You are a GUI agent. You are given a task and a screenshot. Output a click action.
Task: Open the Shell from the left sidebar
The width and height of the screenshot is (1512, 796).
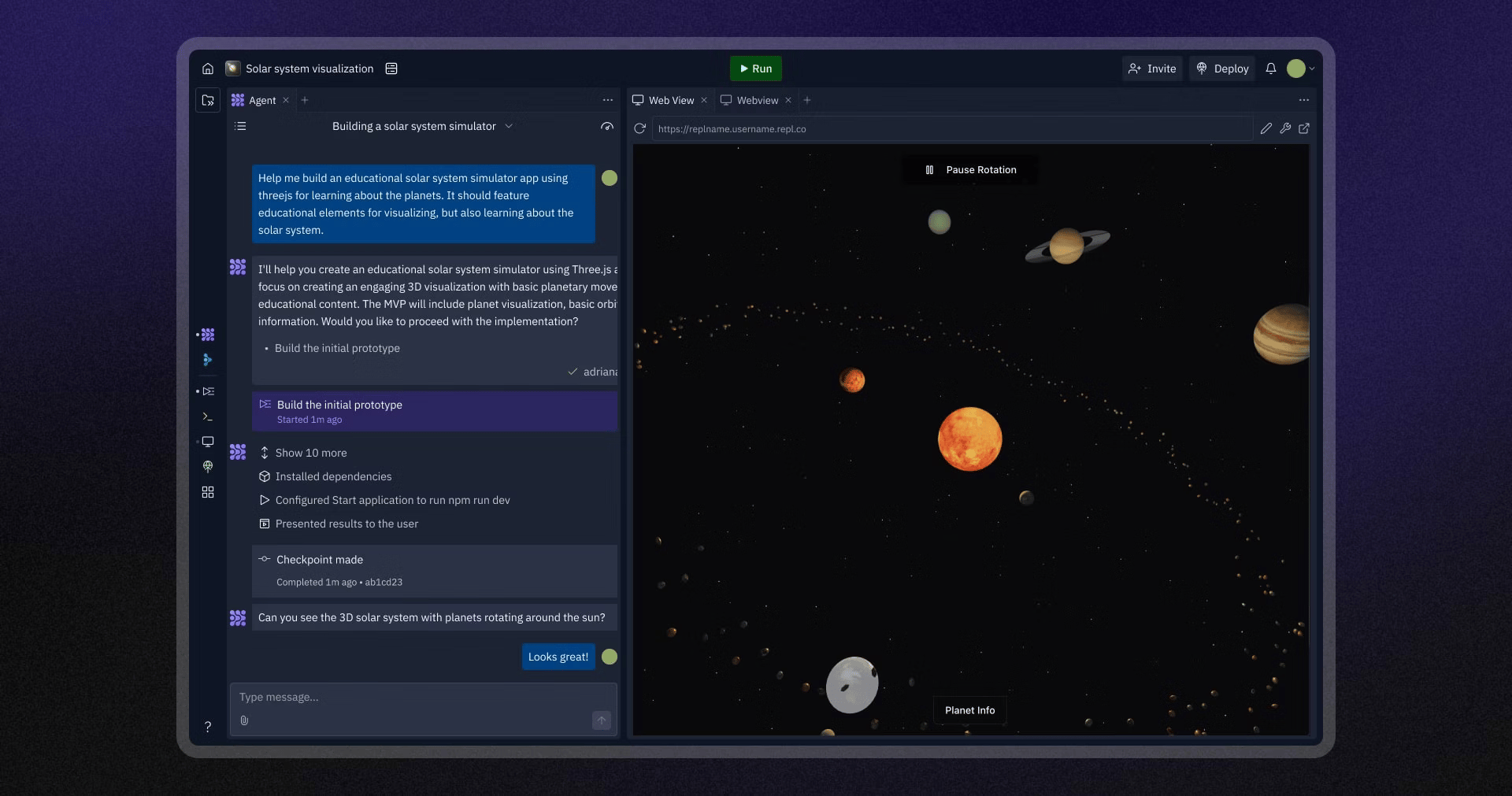(x=208, y=417)
